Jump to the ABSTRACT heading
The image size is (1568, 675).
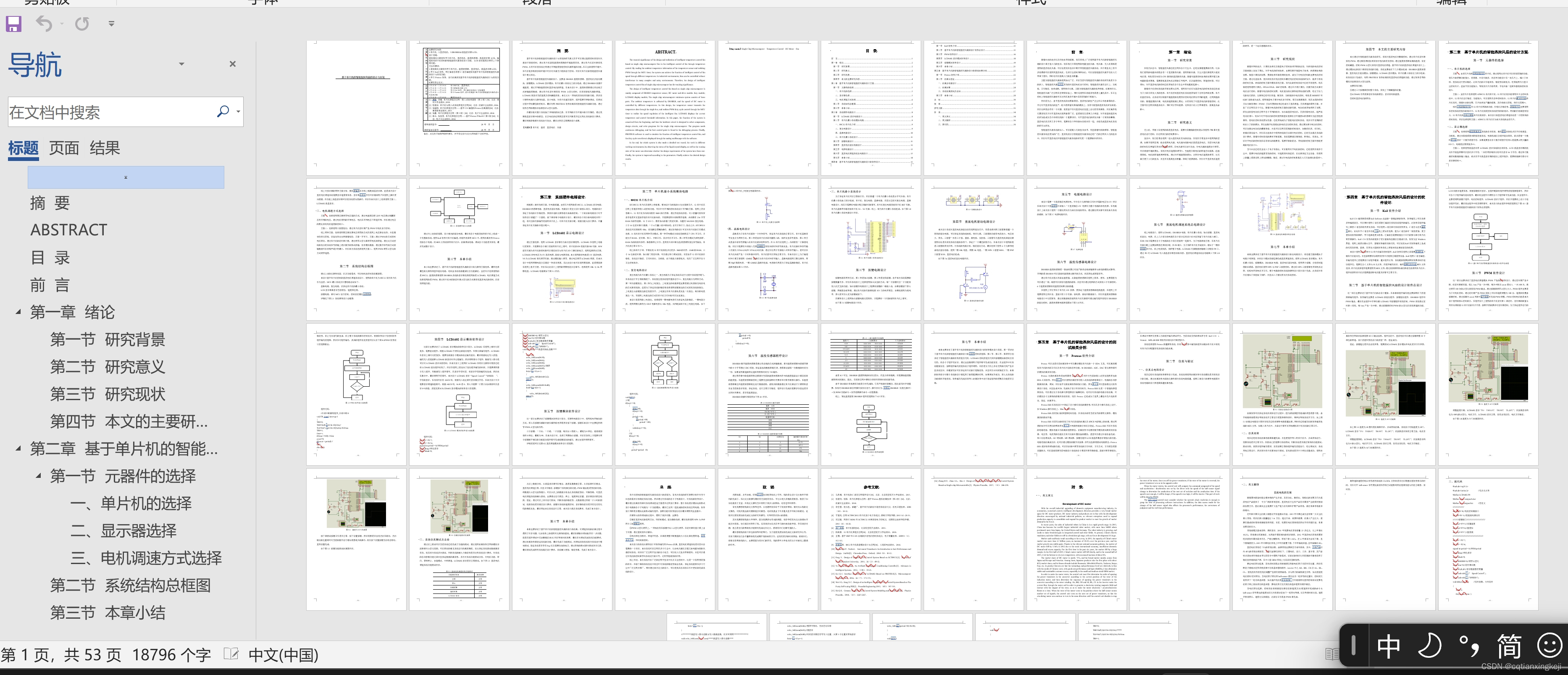(x=68, y=230)
